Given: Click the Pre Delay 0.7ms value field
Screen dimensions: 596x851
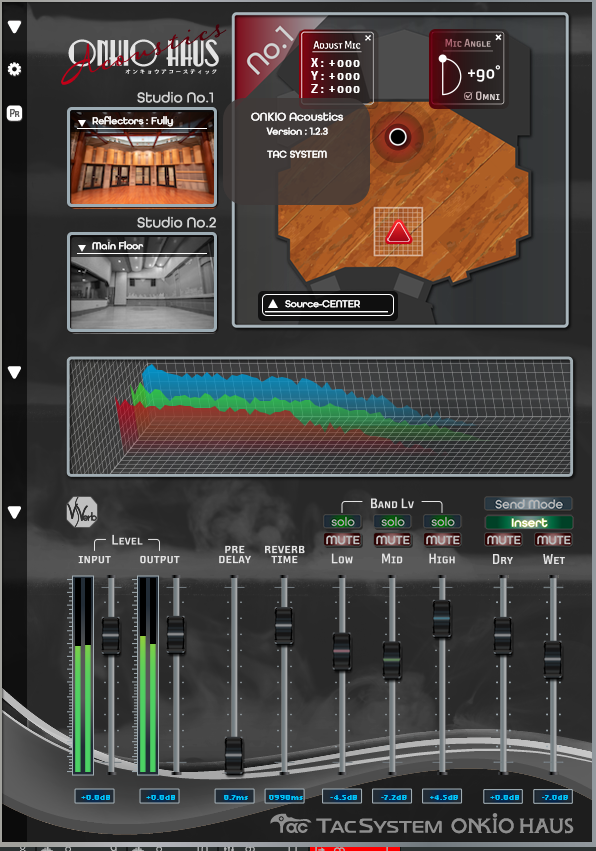Looking at the screenshot, I should (x=234, y=797).
